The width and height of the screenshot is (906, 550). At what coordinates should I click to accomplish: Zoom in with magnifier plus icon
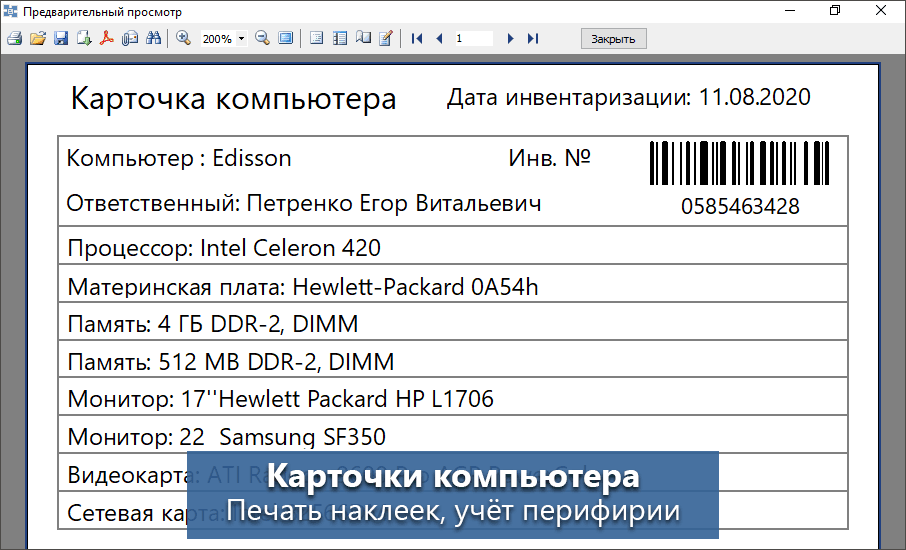(x=184, y=39)
